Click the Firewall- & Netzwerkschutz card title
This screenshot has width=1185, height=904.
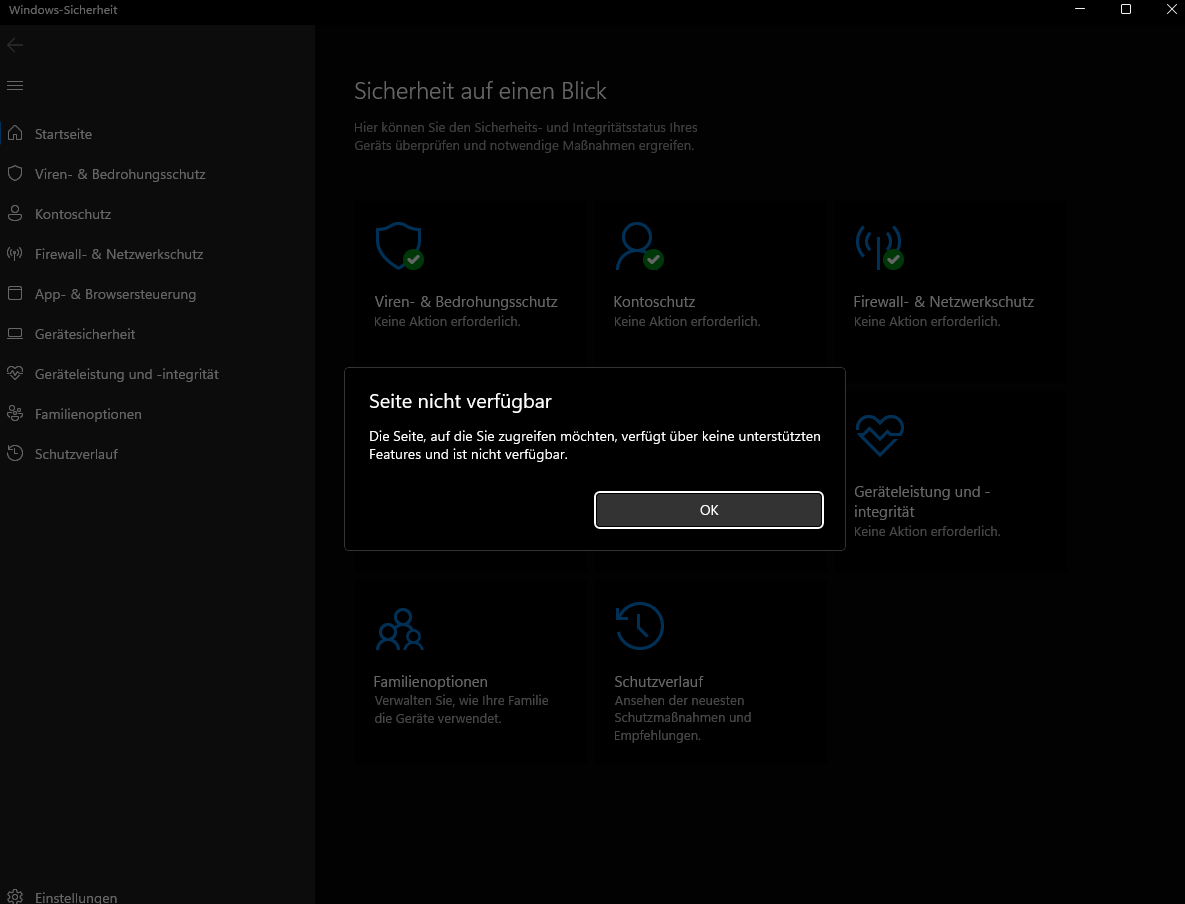tap(943, 302)
